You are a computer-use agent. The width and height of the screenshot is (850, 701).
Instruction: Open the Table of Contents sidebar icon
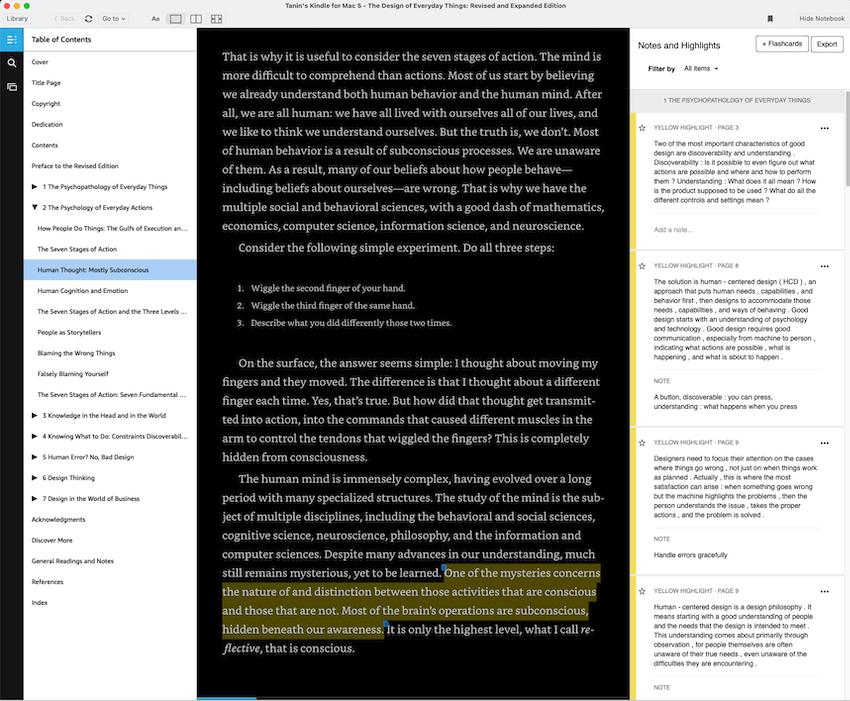tap(11, 40)
